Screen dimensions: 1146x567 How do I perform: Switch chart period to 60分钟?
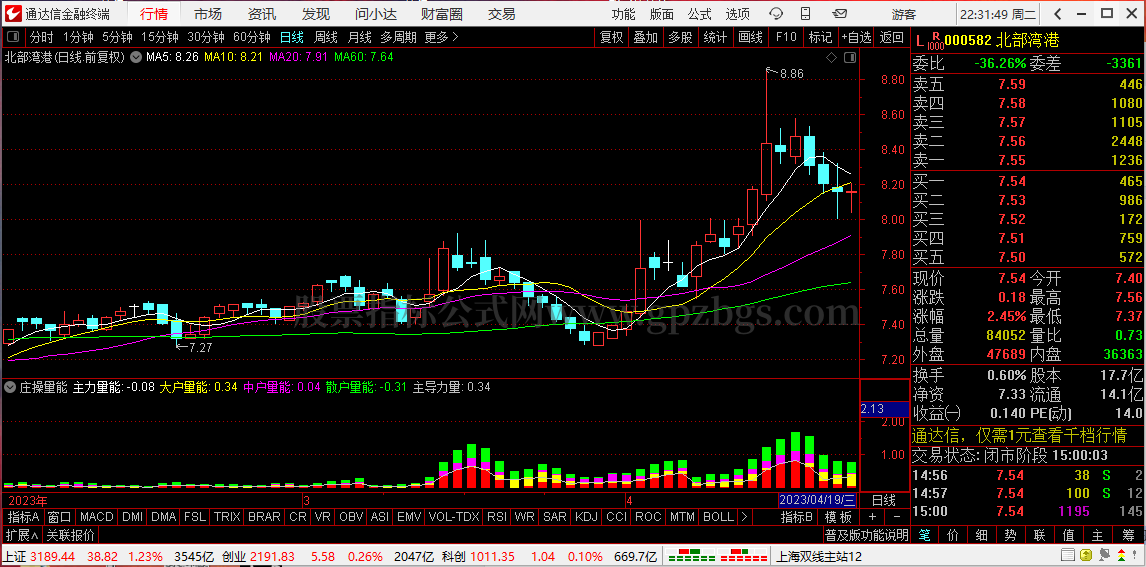pyautogui.click(x=251, y=37)
